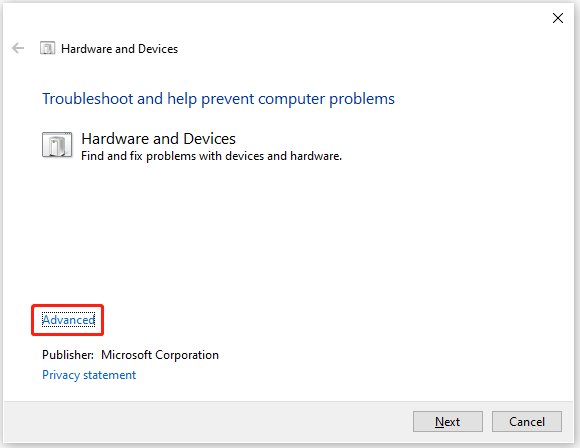Click the Find and fix problems description
This screenshot has width=580, height=448.
[211, 156]
